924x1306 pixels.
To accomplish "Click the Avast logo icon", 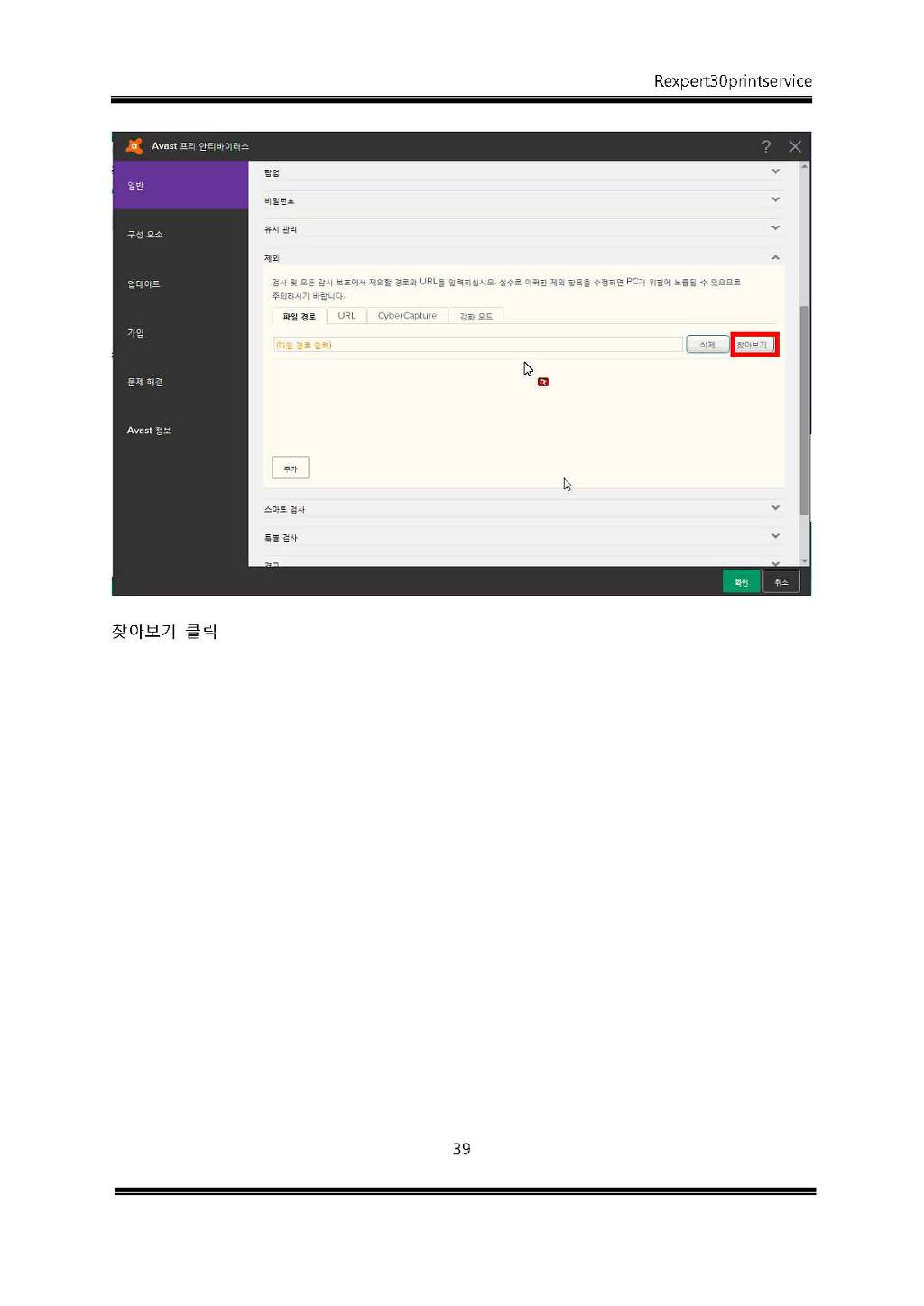I will point(134,146).
